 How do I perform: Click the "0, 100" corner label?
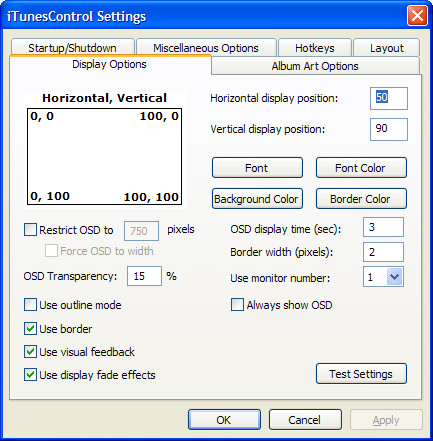coord(50,196)
